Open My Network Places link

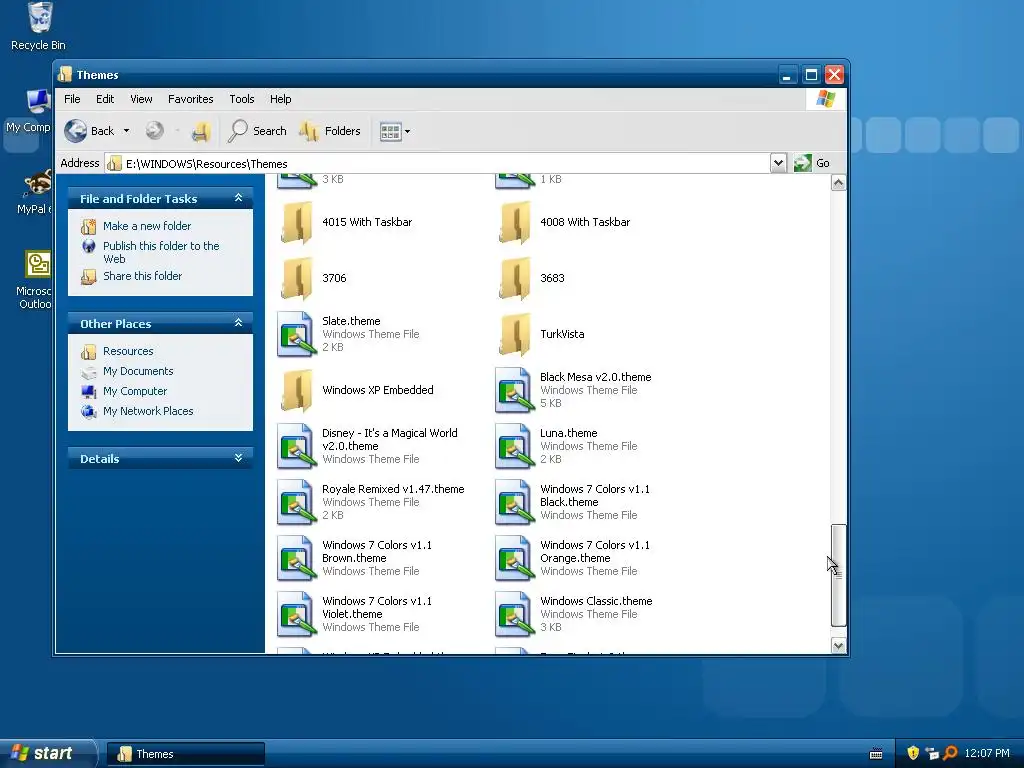coord(148,411)
